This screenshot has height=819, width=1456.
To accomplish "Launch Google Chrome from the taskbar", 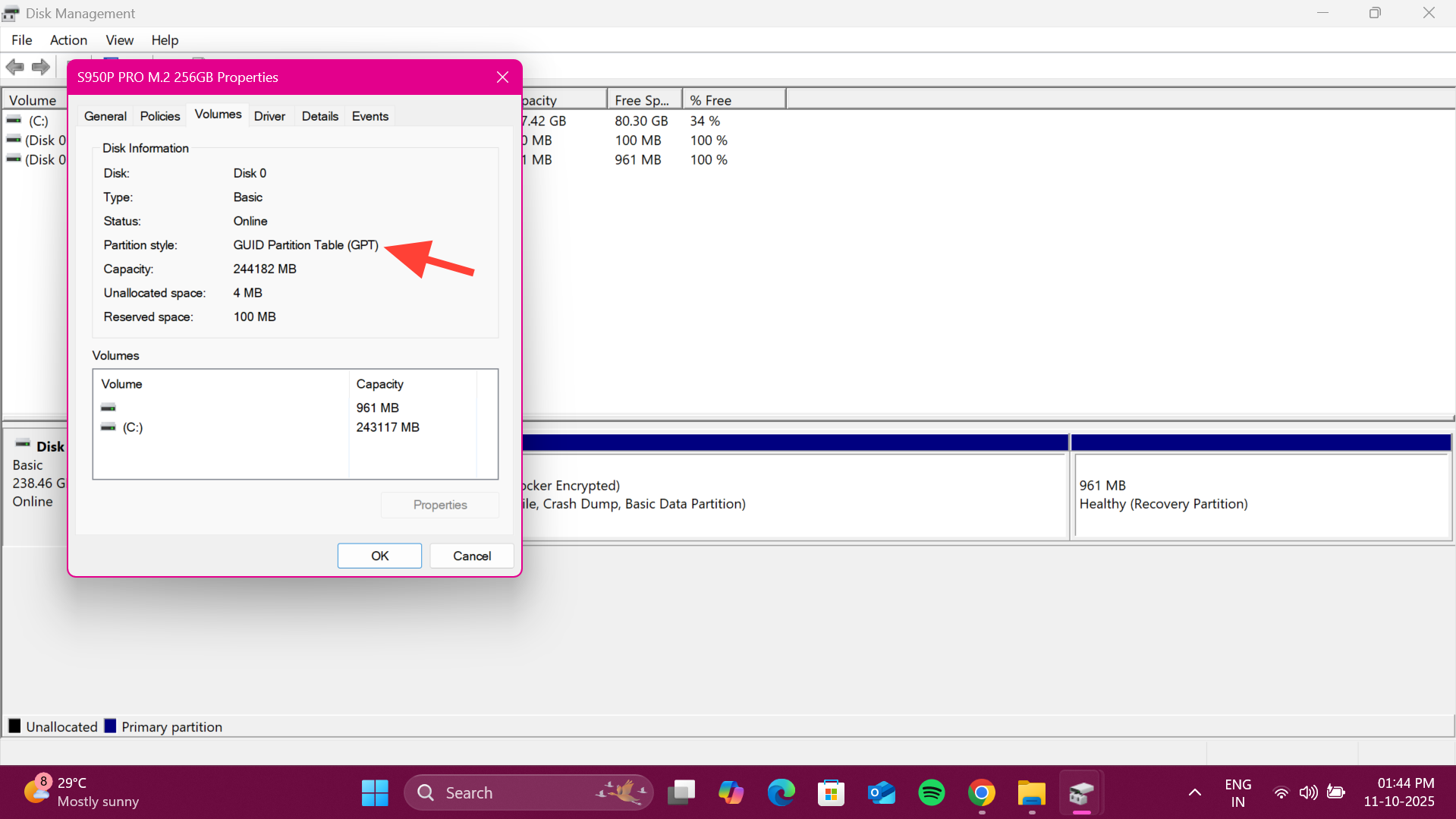I will pos(981,792).
